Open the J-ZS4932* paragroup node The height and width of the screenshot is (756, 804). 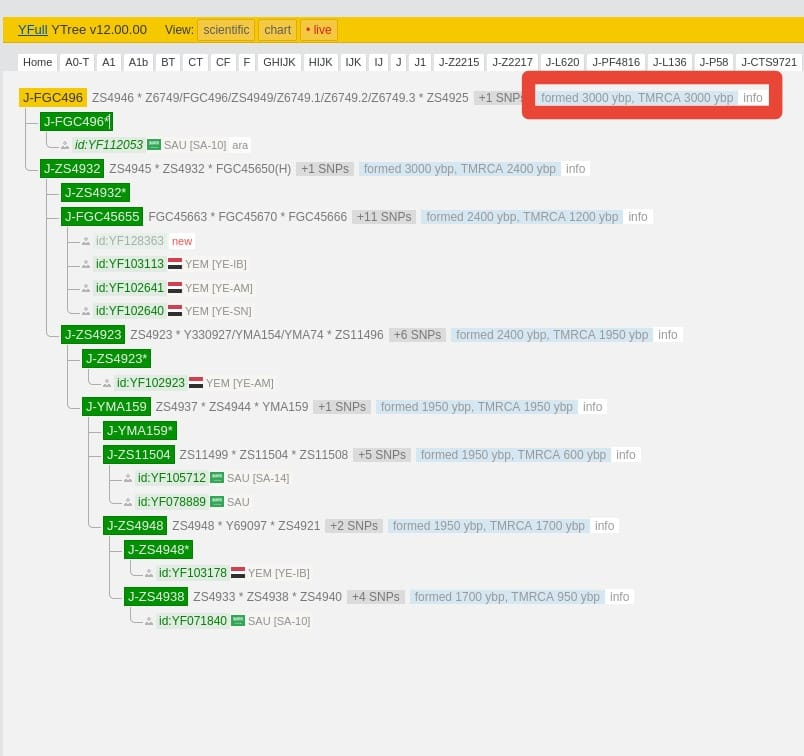(x=95, y=193)
